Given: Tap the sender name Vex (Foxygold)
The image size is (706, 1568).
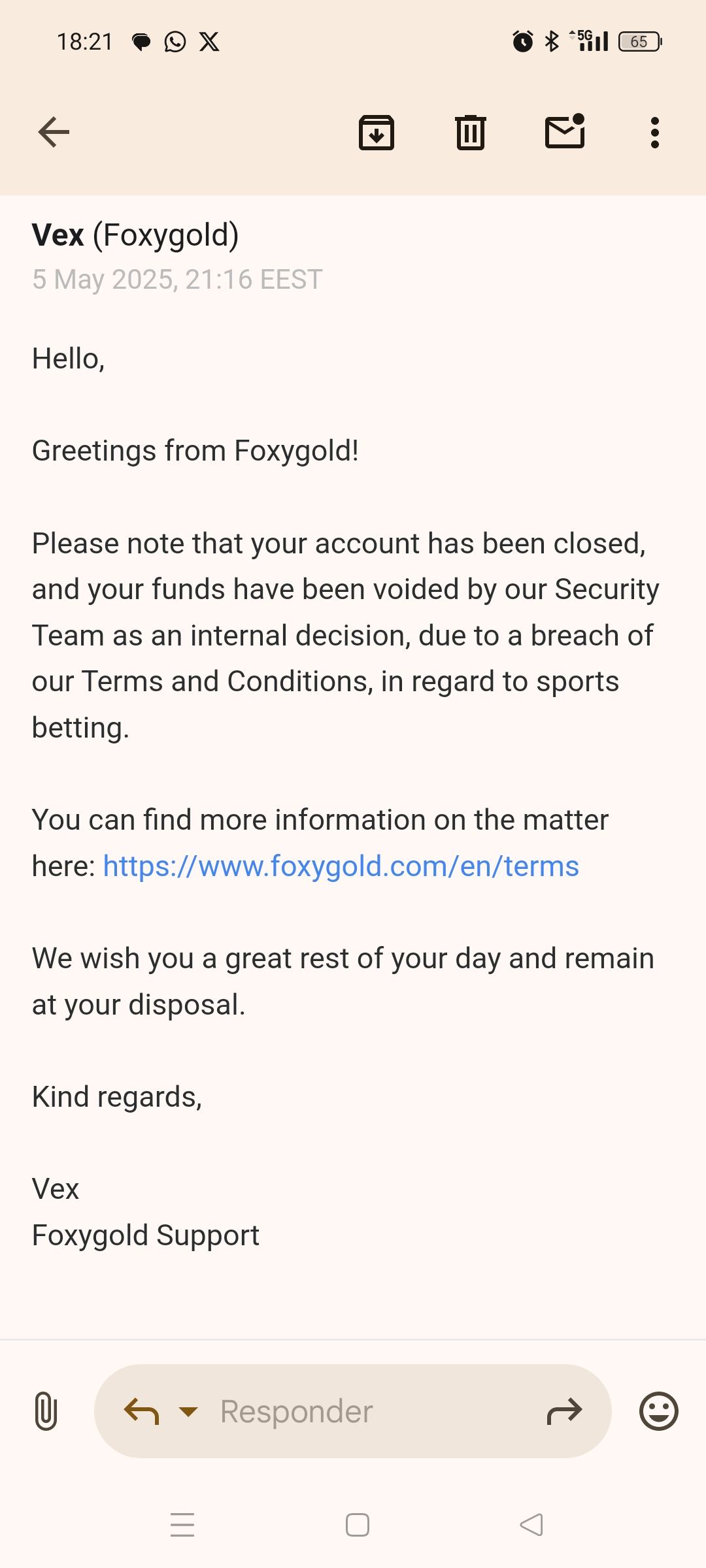Looking at the screenshot, I should tap(135, 235).
